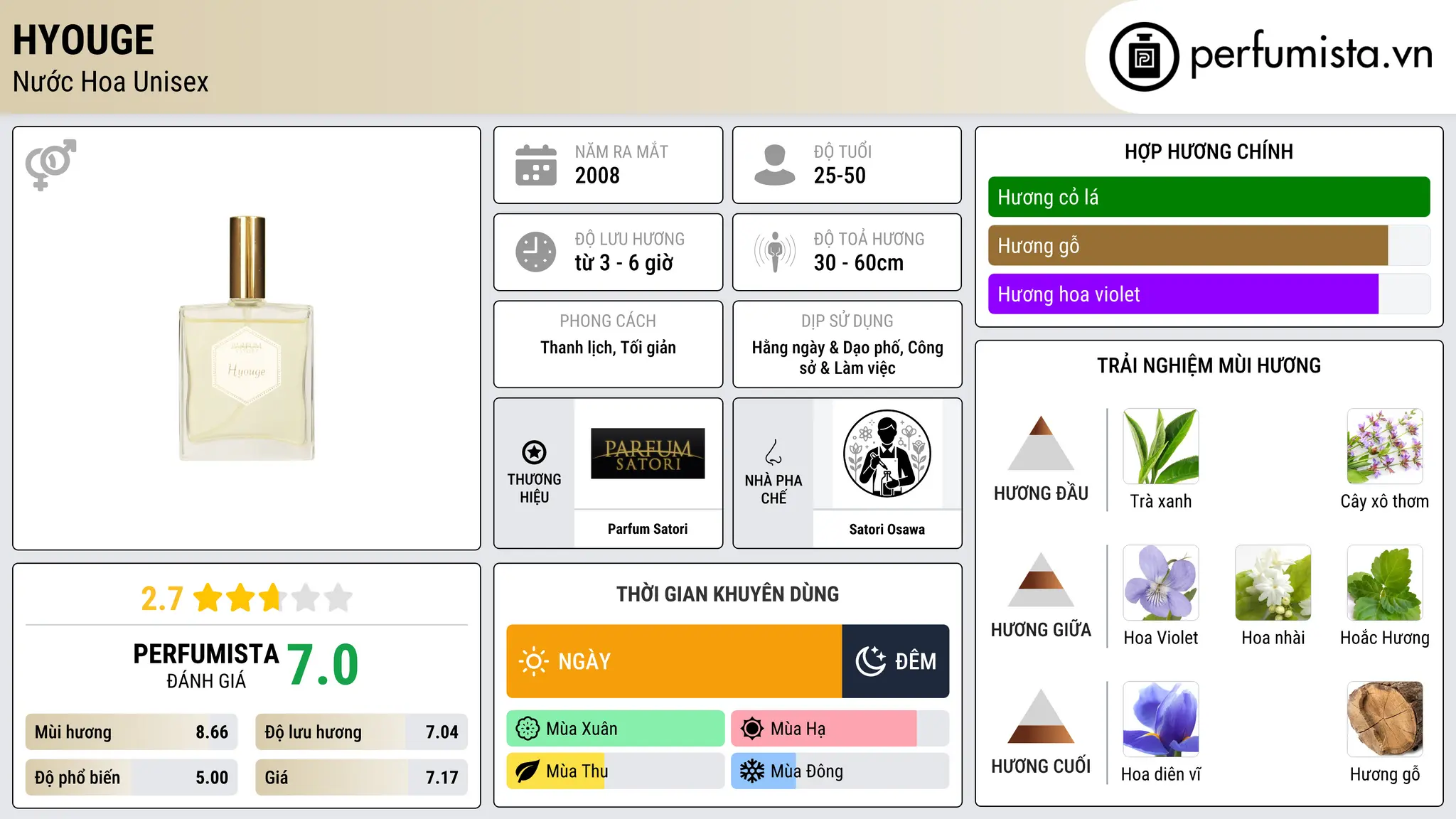Open the Parfum Satori brand logo image
The image size is (1456, 819).
tap(648, 454)
